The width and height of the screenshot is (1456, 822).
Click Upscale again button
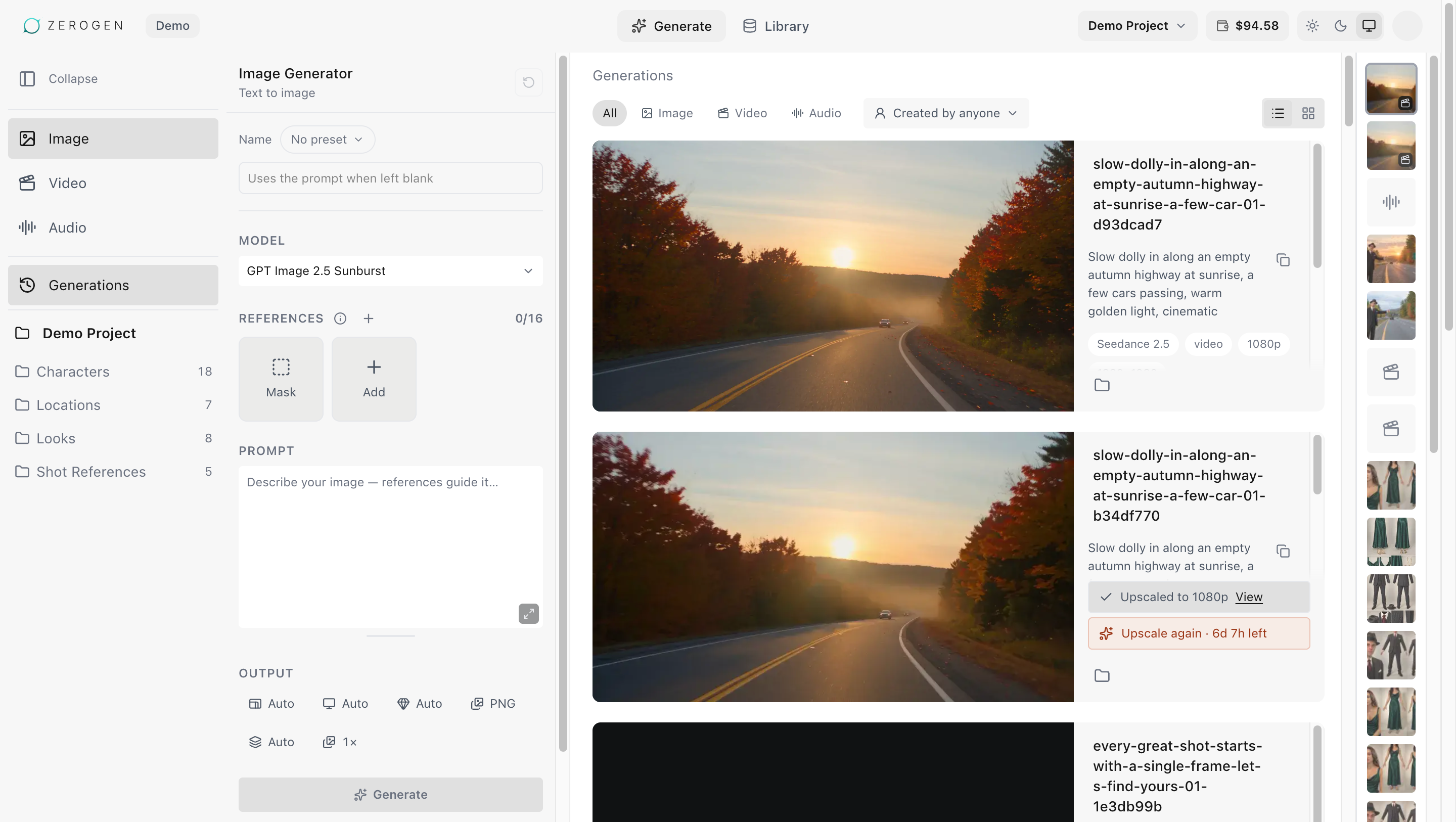pyautogui.click(x=1199, y=634)
